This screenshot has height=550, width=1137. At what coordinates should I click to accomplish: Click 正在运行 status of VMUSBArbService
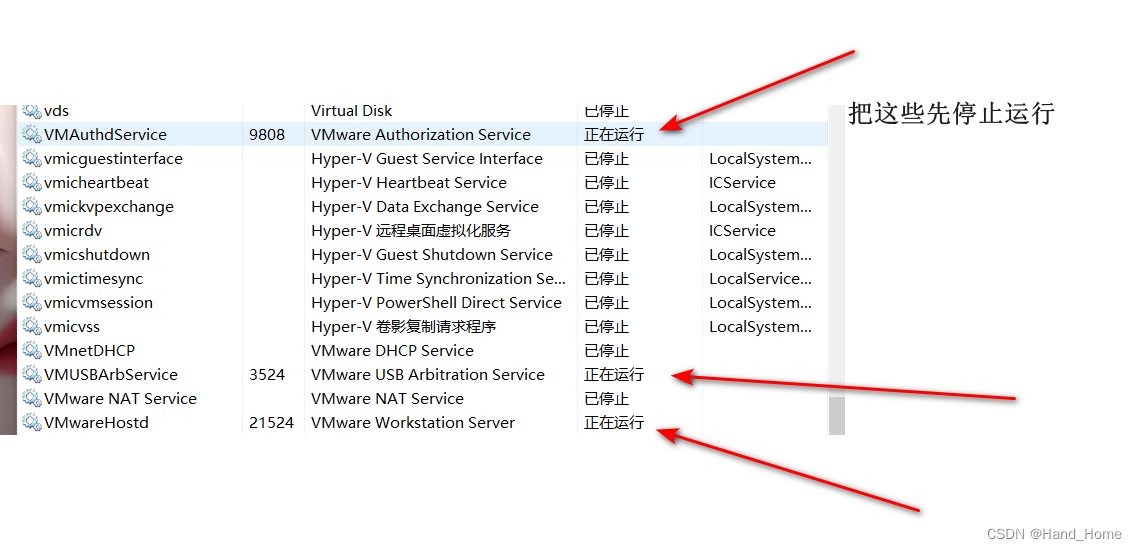coord(613,374)
